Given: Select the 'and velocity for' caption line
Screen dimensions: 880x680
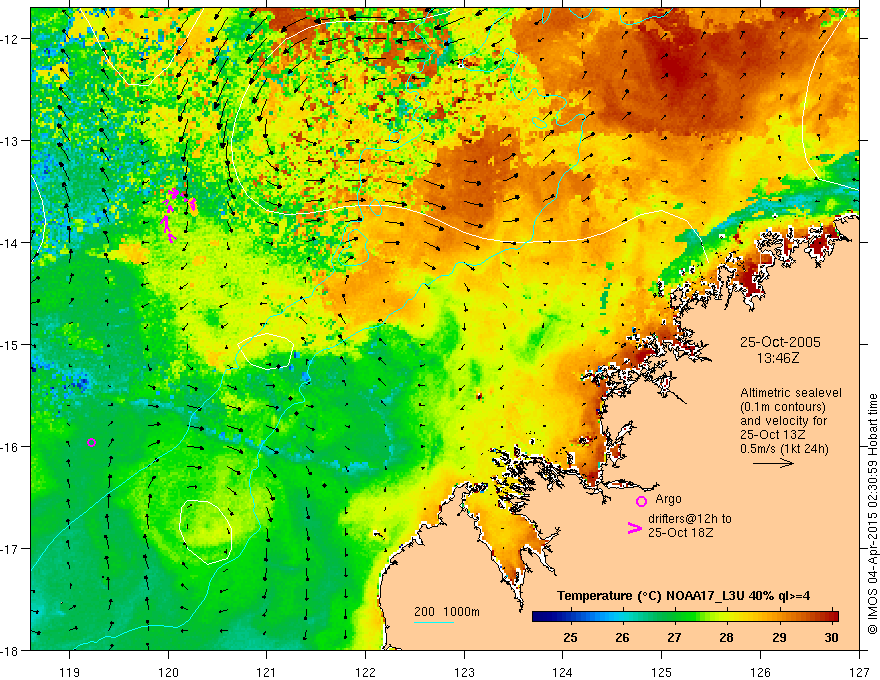Looking at the screenshot, I should (783, 421).
